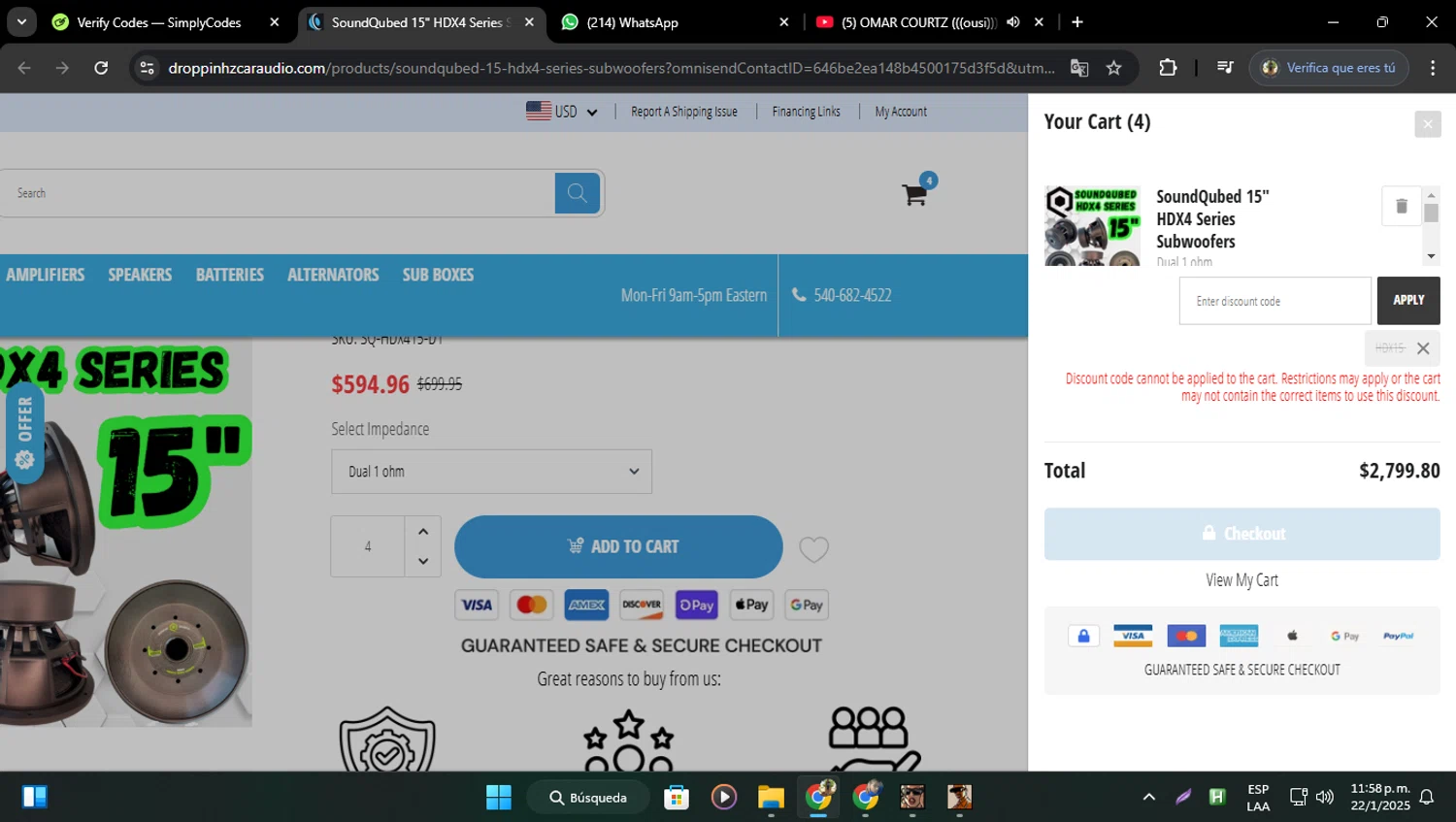This screenshot has height=822, width=1456.
Task: Open the SUB BOXES menu
Action: coord(438,275)
